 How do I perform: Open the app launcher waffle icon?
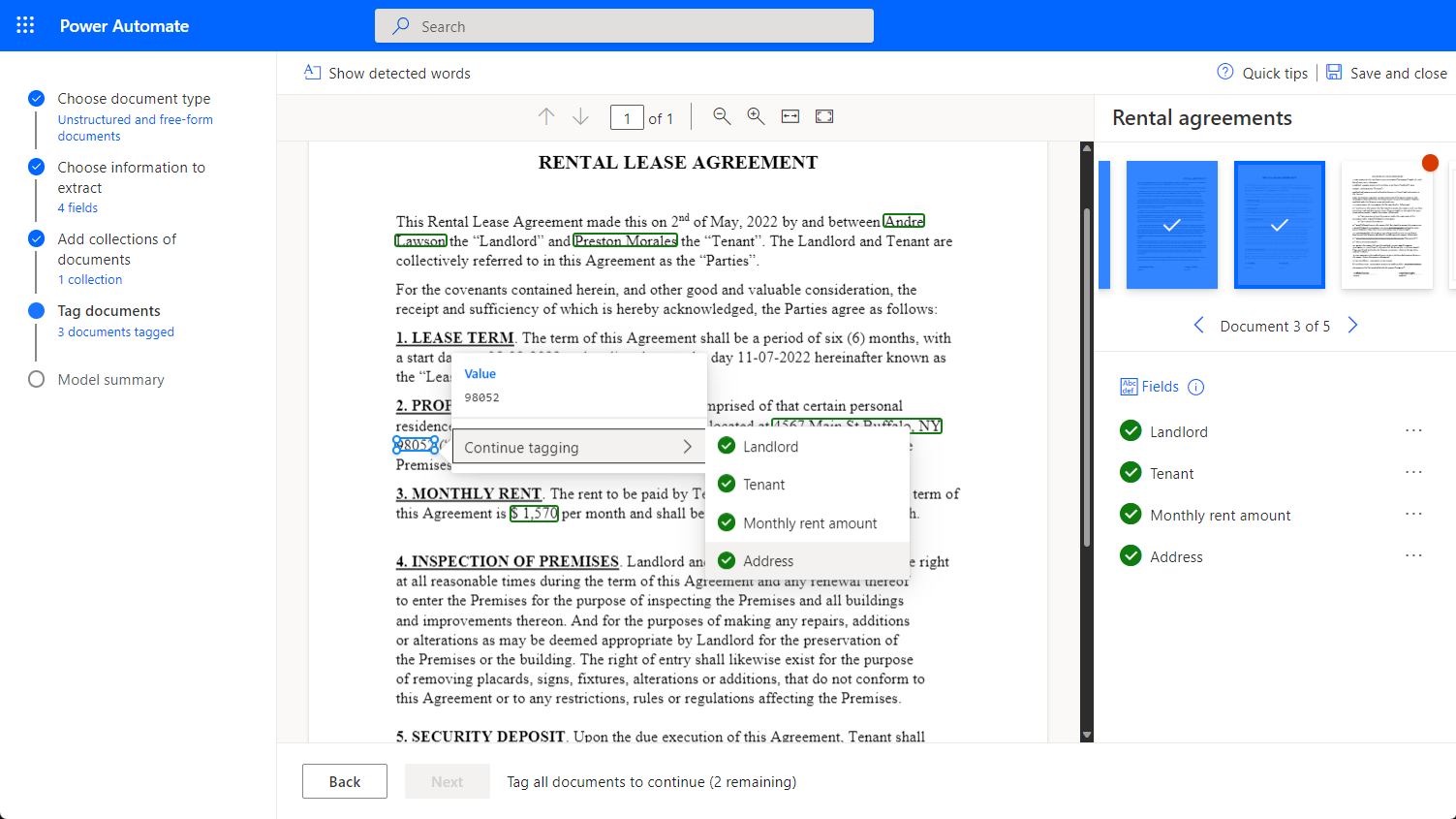25,25
